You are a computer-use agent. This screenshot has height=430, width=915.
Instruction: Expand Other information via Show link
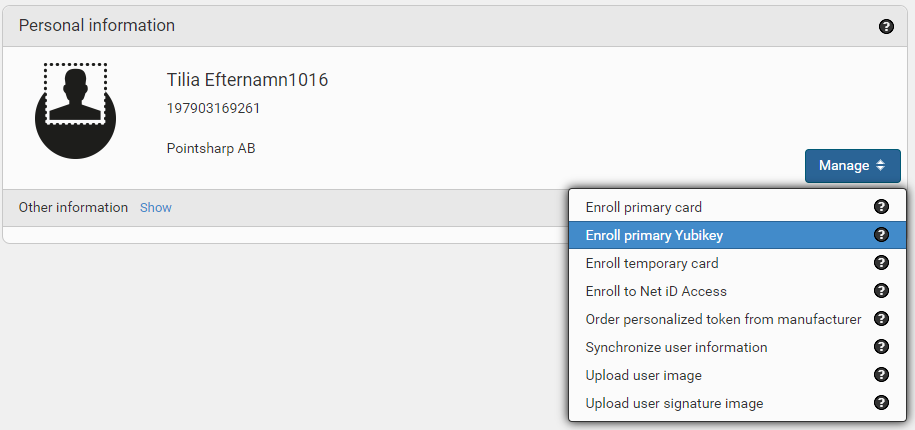click(156, 208)
